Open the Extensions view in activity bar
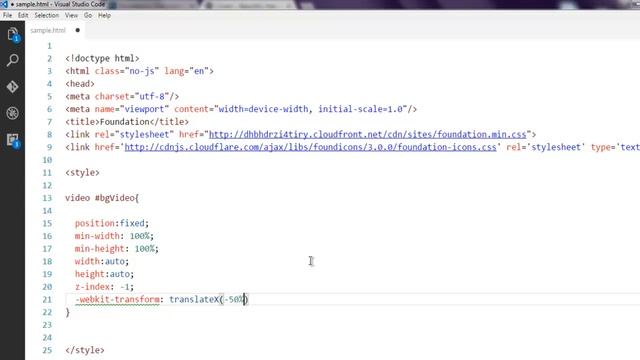 12,140
